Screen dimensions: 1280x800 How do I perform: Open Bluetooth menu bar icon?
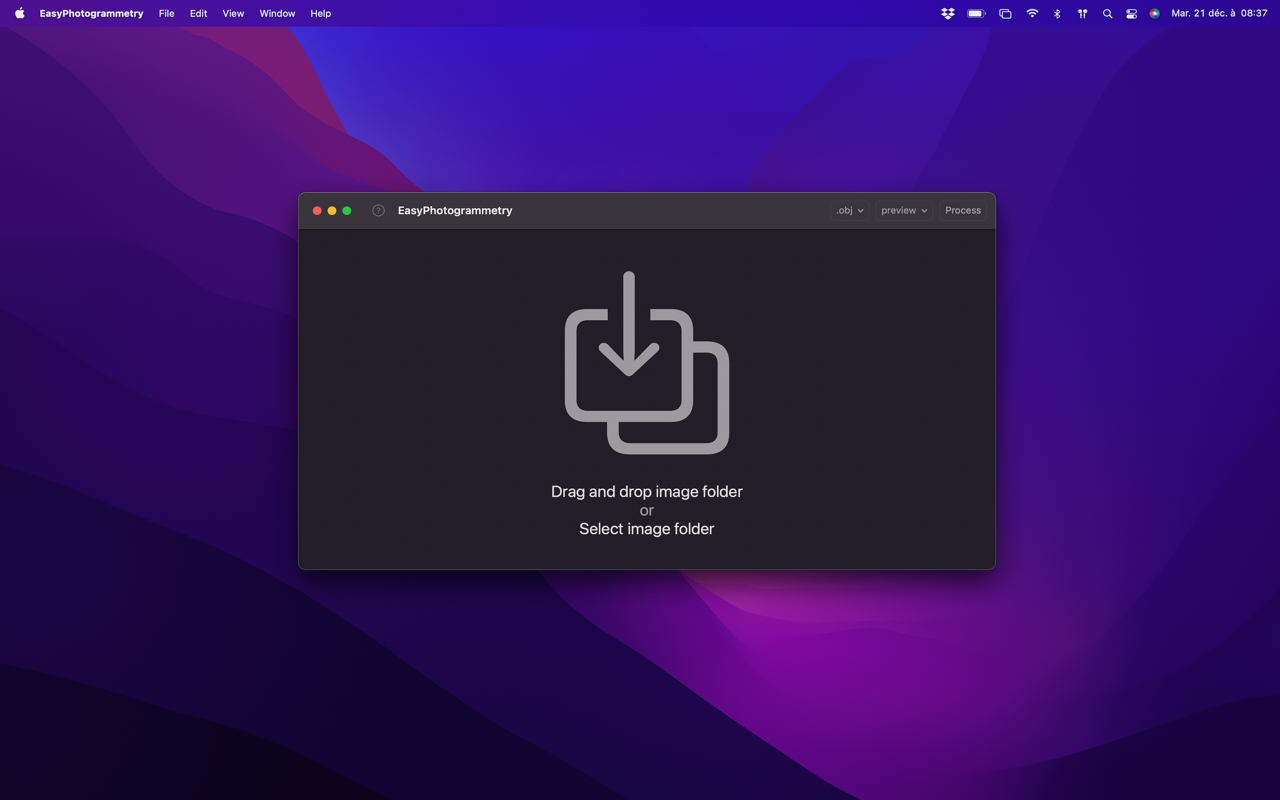pos(1057,14)
